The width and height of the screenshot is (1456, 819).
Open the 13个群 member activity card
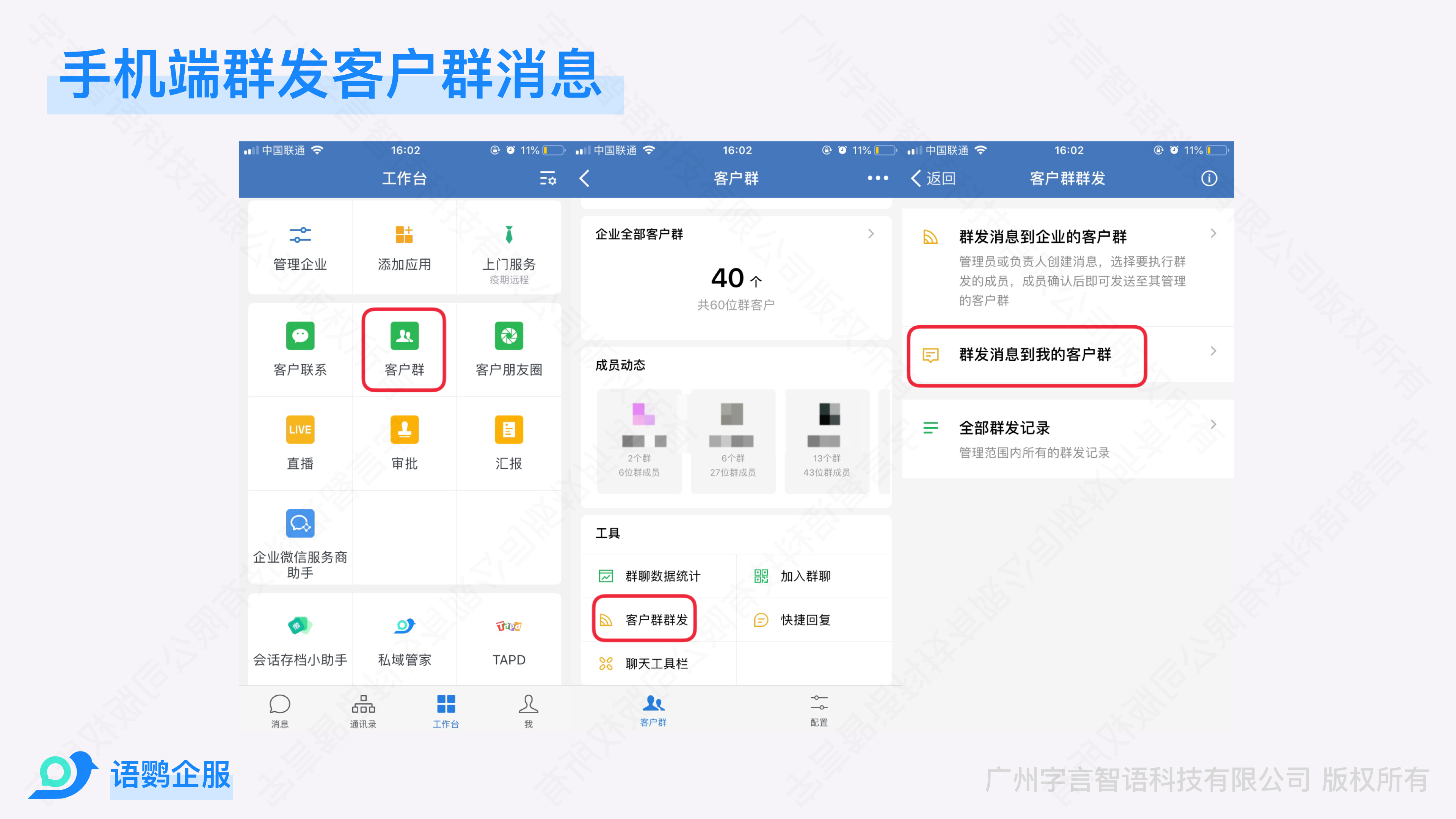tap(826, 441)
